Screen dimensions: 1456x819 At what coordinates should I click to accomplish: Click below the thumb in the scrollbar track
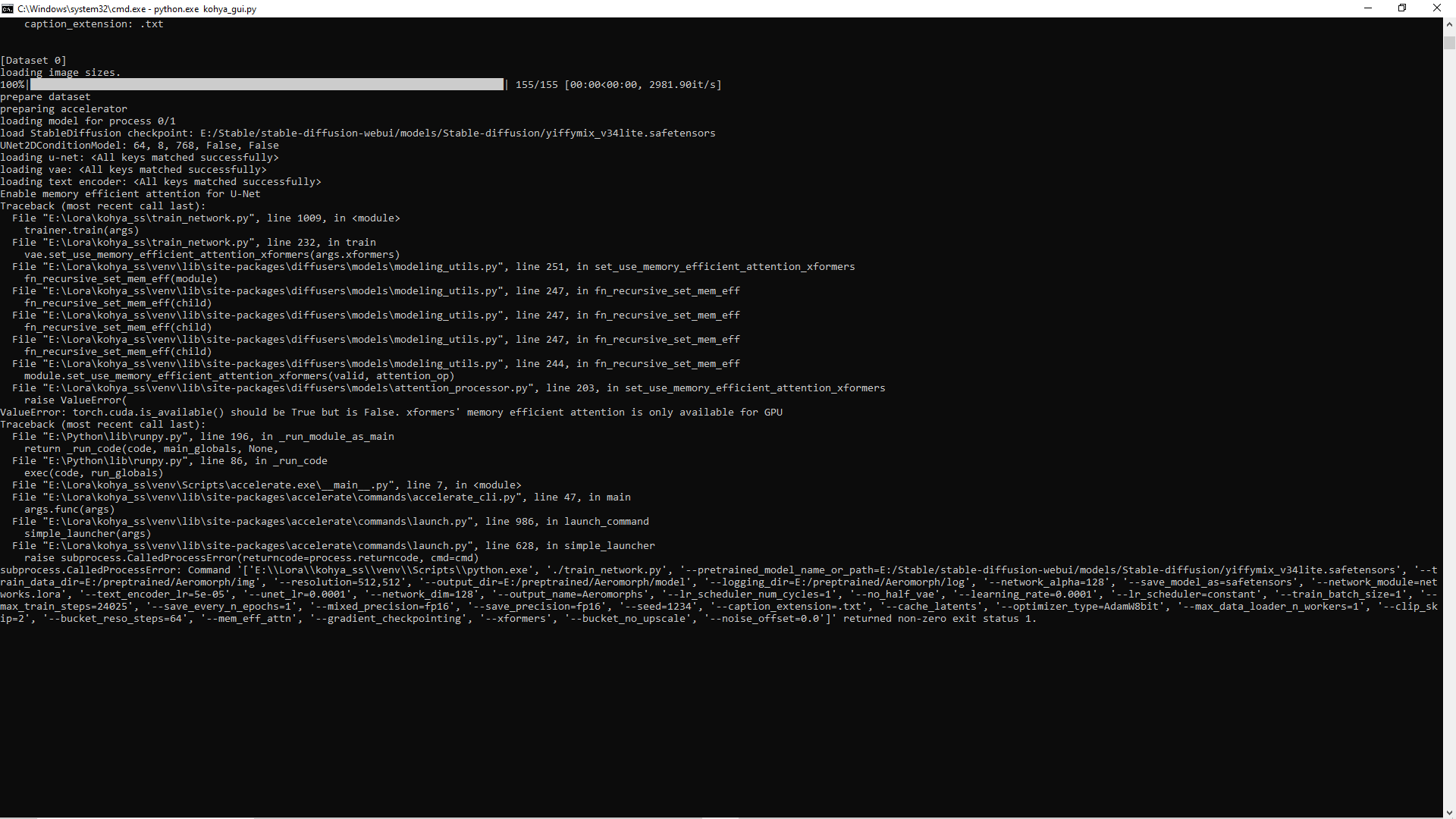tap(1449, 379)
